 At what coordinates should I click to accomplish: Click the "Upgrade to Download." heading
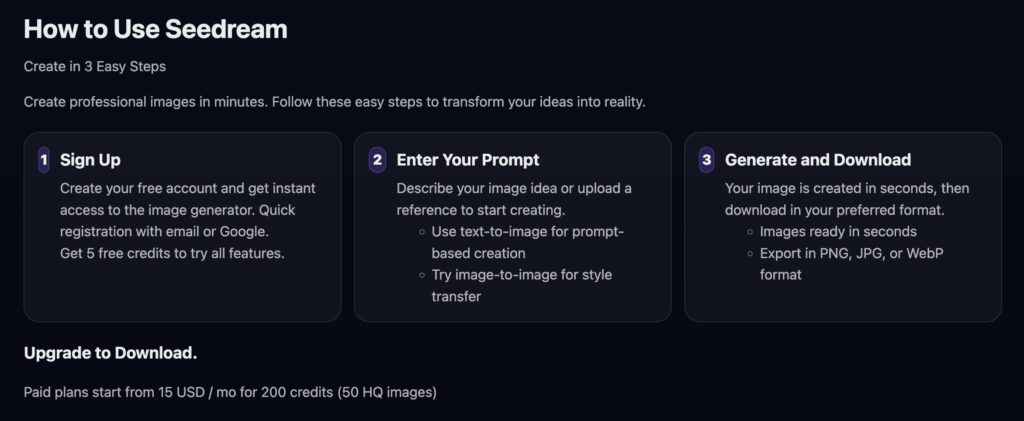click(110, 353)
